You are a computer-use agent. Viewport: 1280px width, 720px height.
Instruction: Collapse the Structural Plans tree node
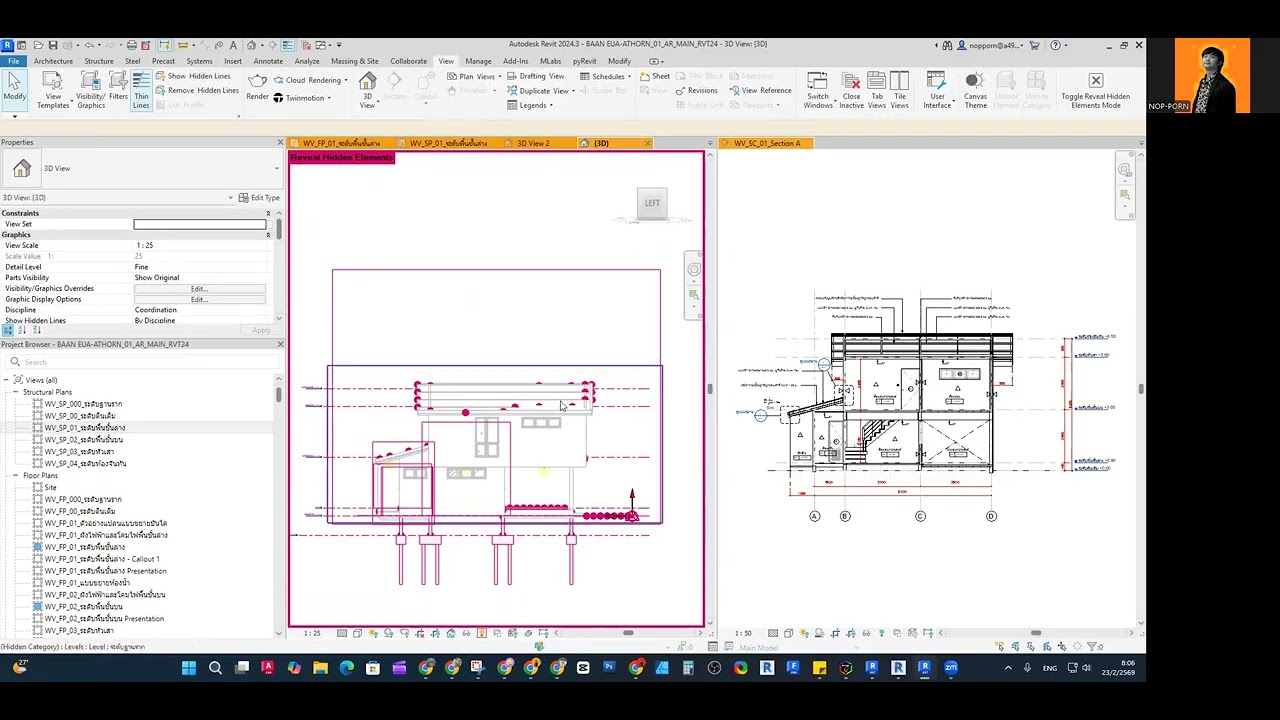point(17,392)
